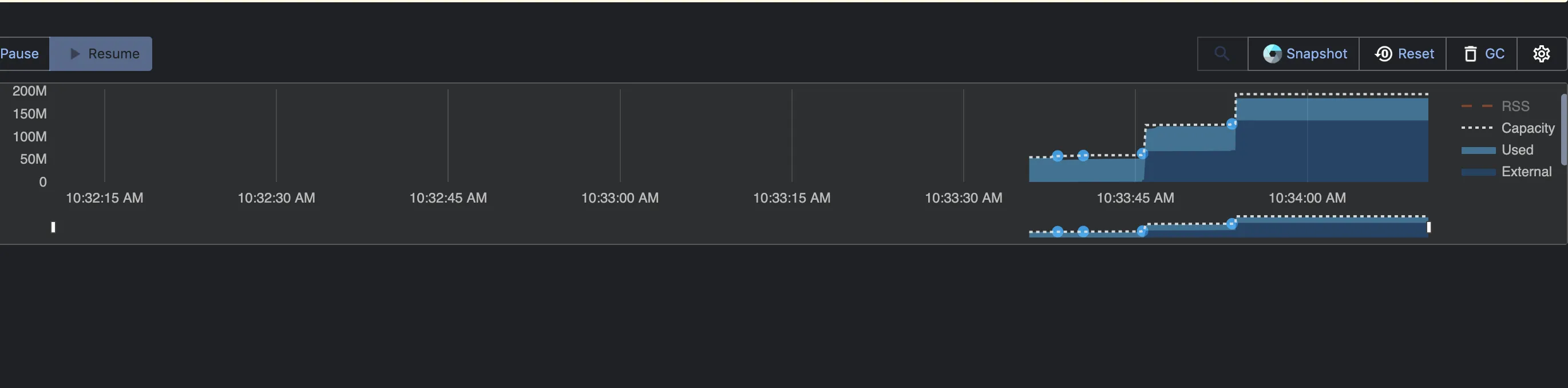The width and height of the screenshot is (1568, 388).
Task: Click the vertical scrollbar beside the legend
Action: [x=1563, y=130]
